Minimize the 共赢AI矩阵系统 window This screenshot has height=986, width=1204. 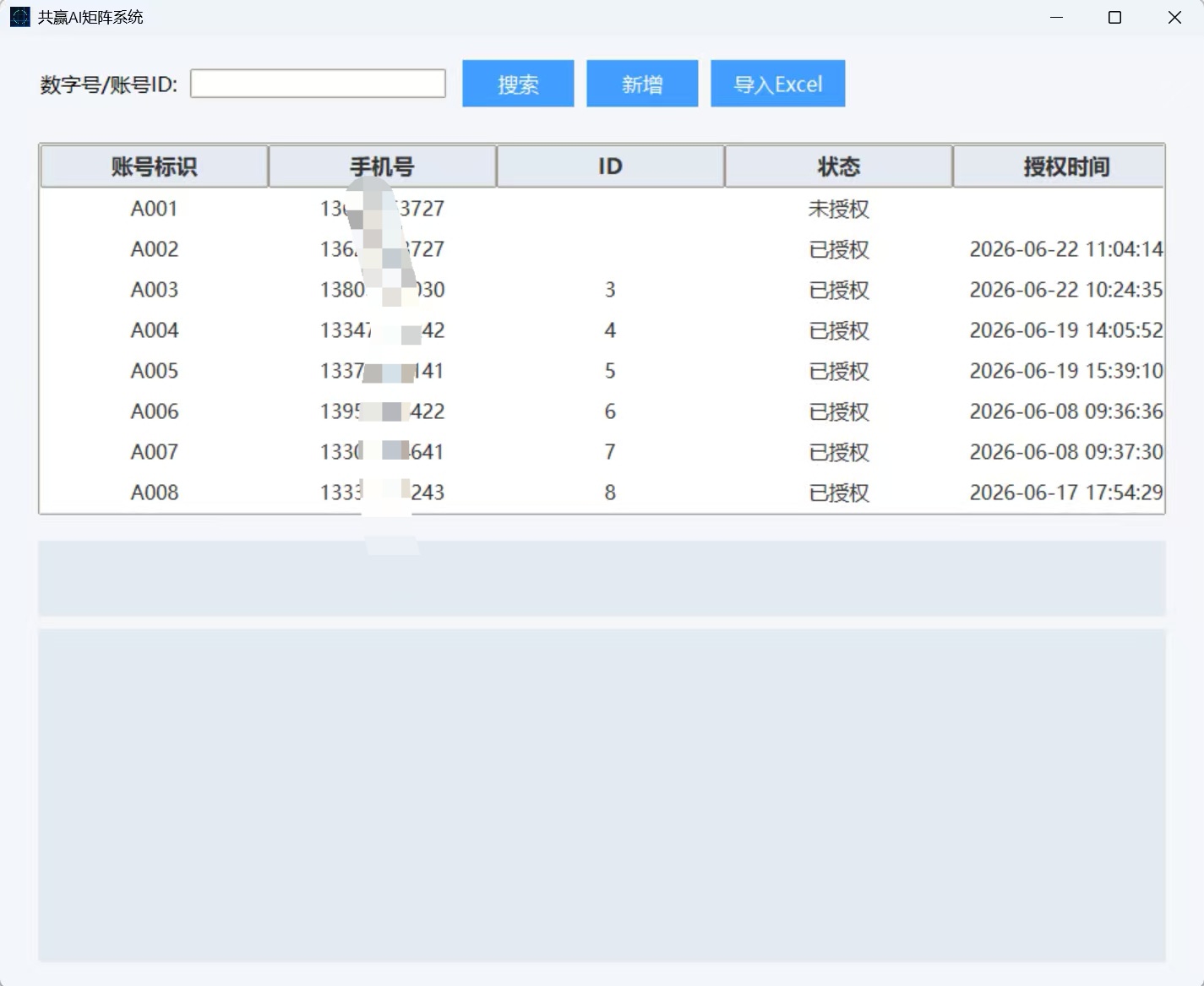click(1056, 17)
